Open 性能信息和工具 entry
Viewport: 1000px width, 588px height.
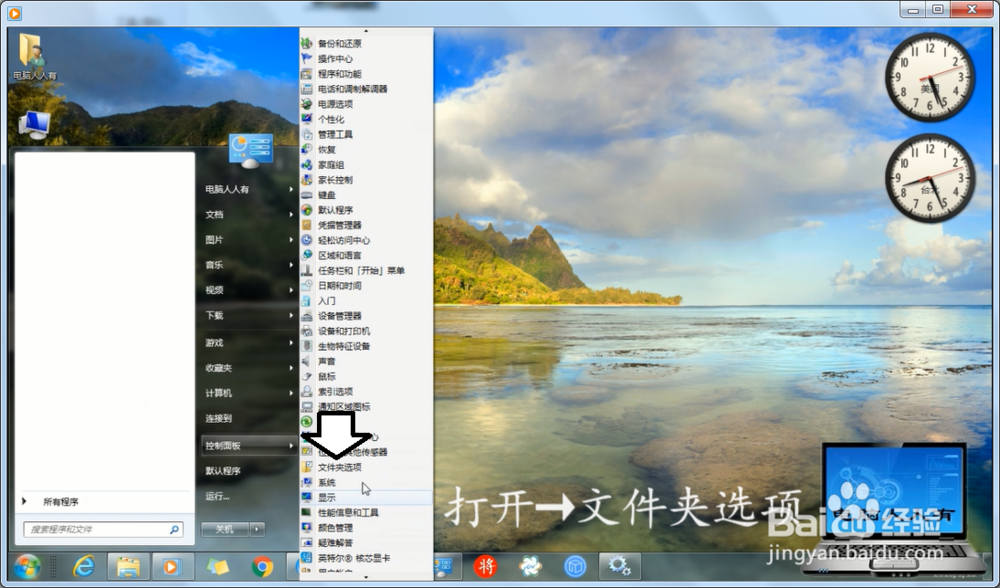348,513
